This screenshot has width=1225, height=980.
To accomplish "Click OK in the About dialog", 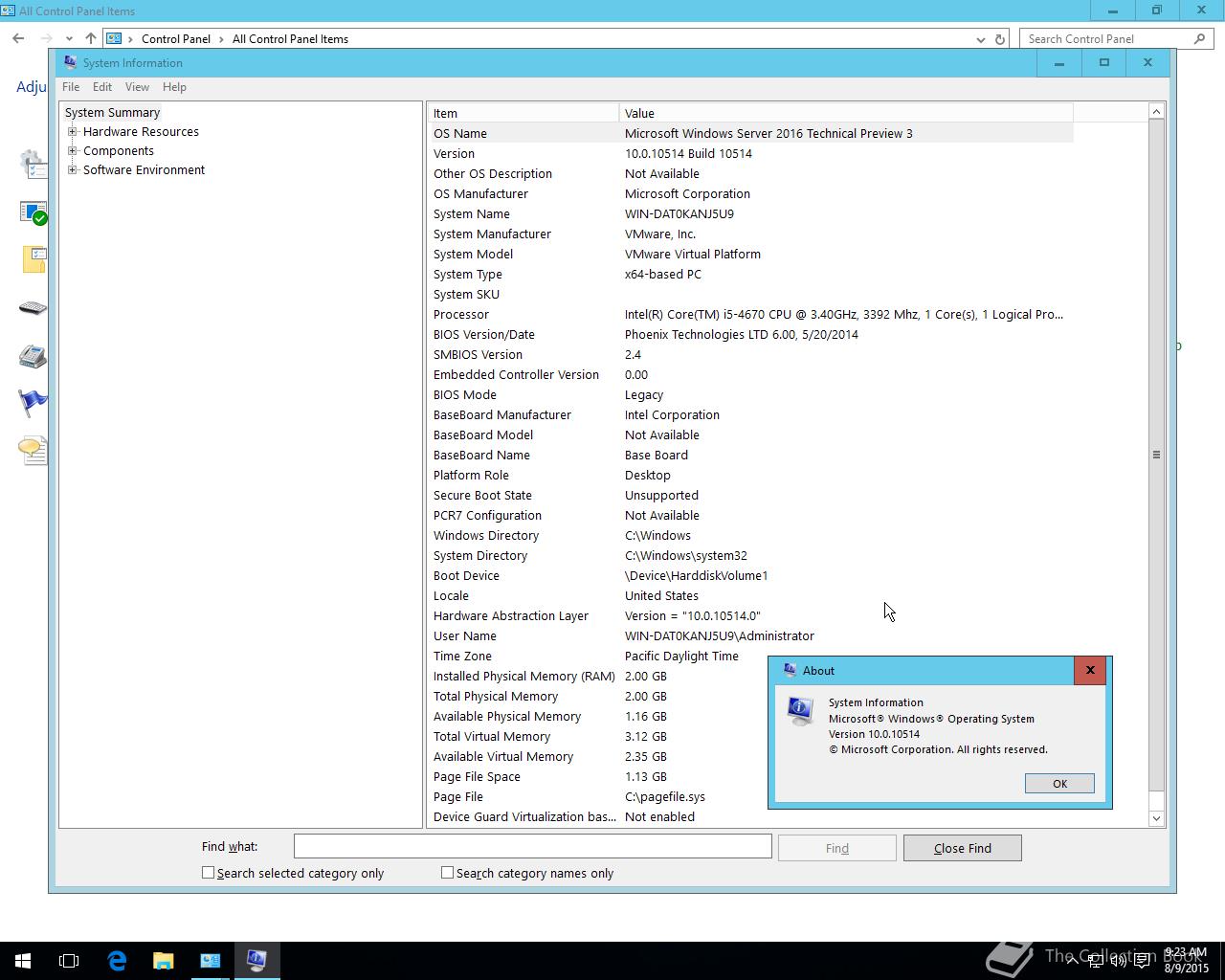I will [1059, 783].
